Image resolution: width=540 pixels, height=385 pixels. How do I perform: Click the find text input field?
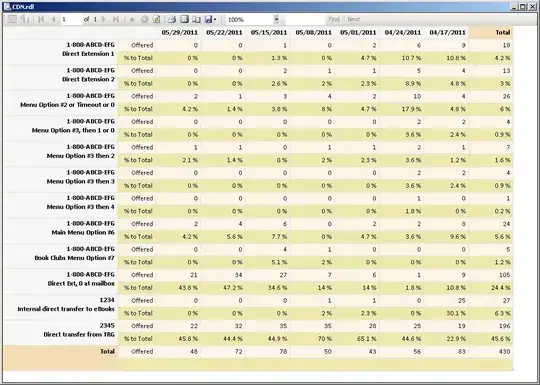tap(305, 20)
